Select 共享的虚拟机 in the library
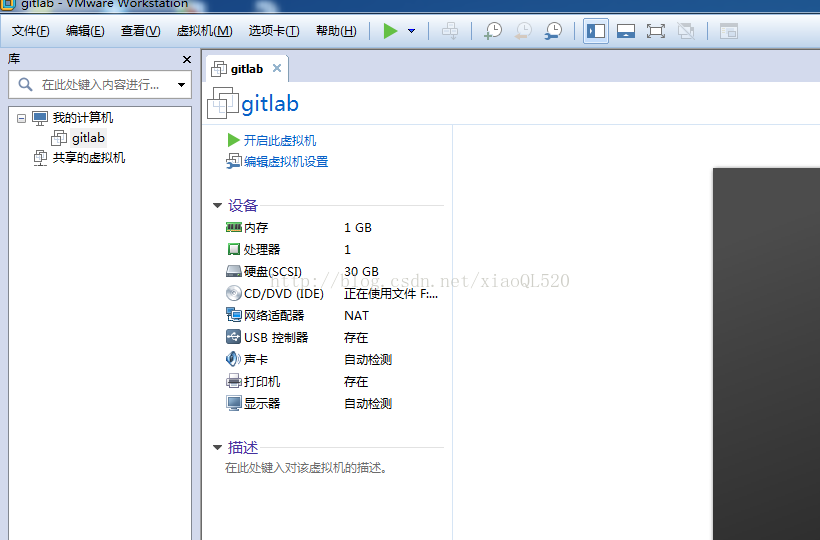 point(88,157)
